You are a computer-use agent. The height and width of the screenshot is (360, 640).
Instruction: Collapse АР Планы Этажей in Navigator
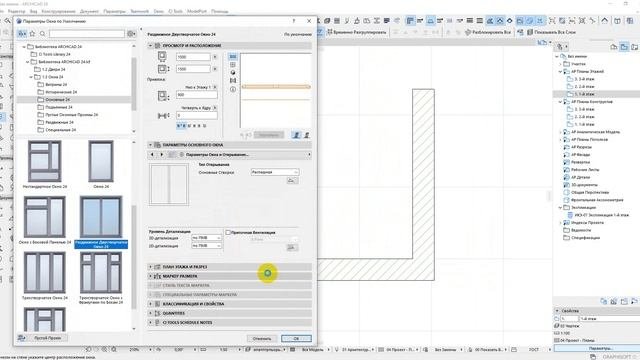pos(560,71)
